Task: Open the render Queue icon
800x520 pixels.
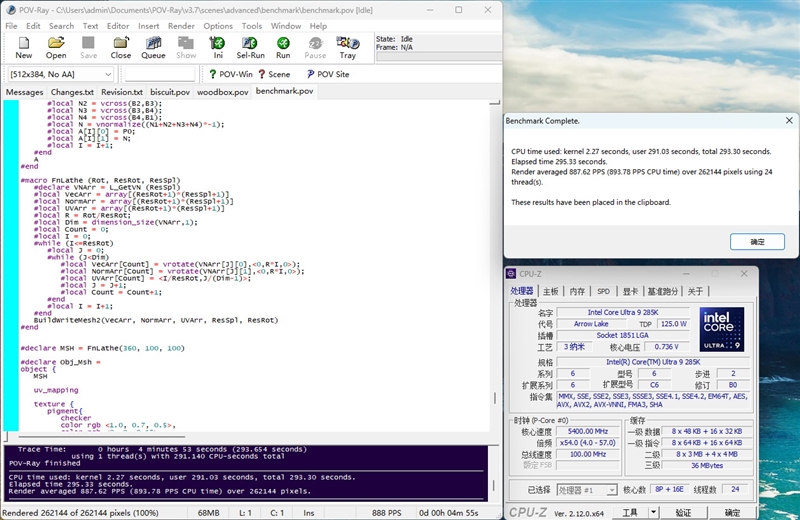Action: pos(153,48)
